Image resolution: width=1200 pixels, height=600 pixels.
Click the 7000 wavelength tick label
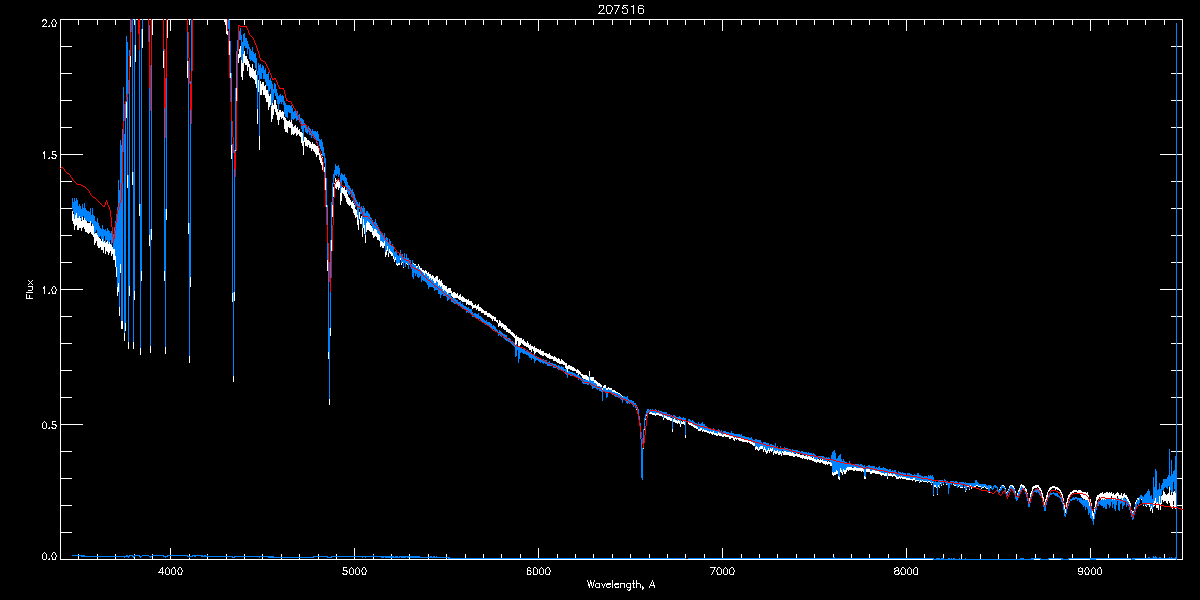click(722, 572)
